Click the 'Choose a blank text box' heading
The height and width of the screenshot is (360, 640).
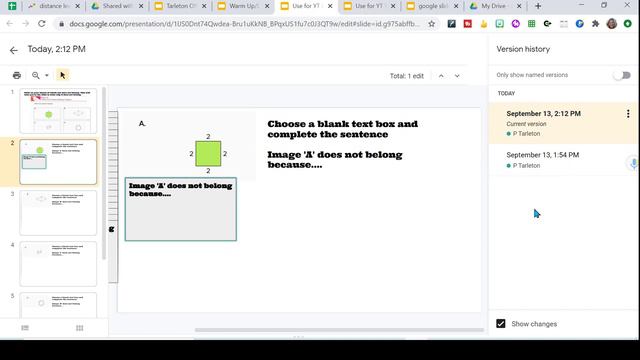[x=342, y=129]
